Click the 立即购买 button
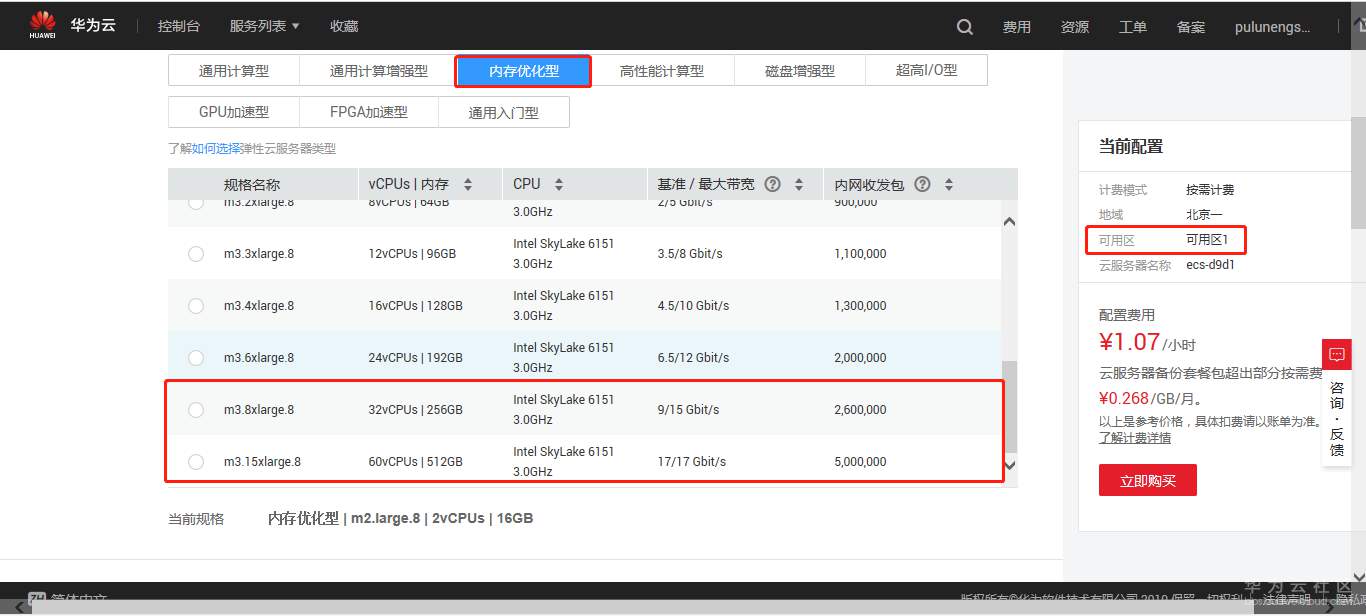 1148,481
